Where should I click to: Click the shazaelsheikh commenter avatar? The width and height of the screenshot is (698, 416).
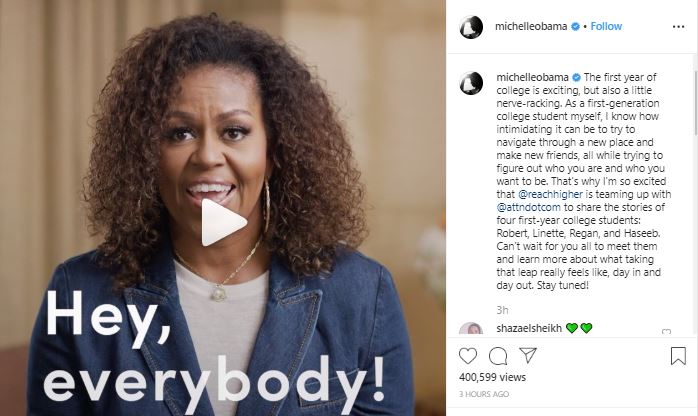[x=471, y=329]
